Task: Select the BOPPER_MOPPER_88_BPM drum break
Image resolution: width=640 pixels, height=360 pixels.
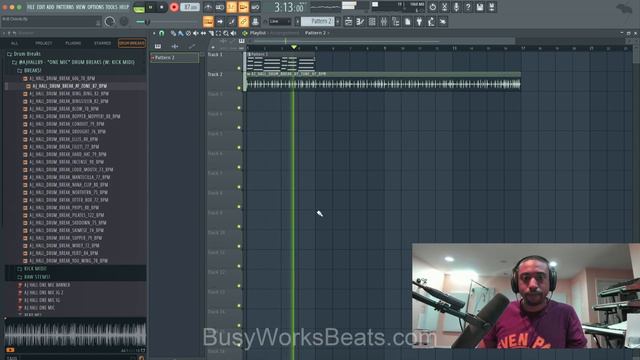Action: coord(74,116)
